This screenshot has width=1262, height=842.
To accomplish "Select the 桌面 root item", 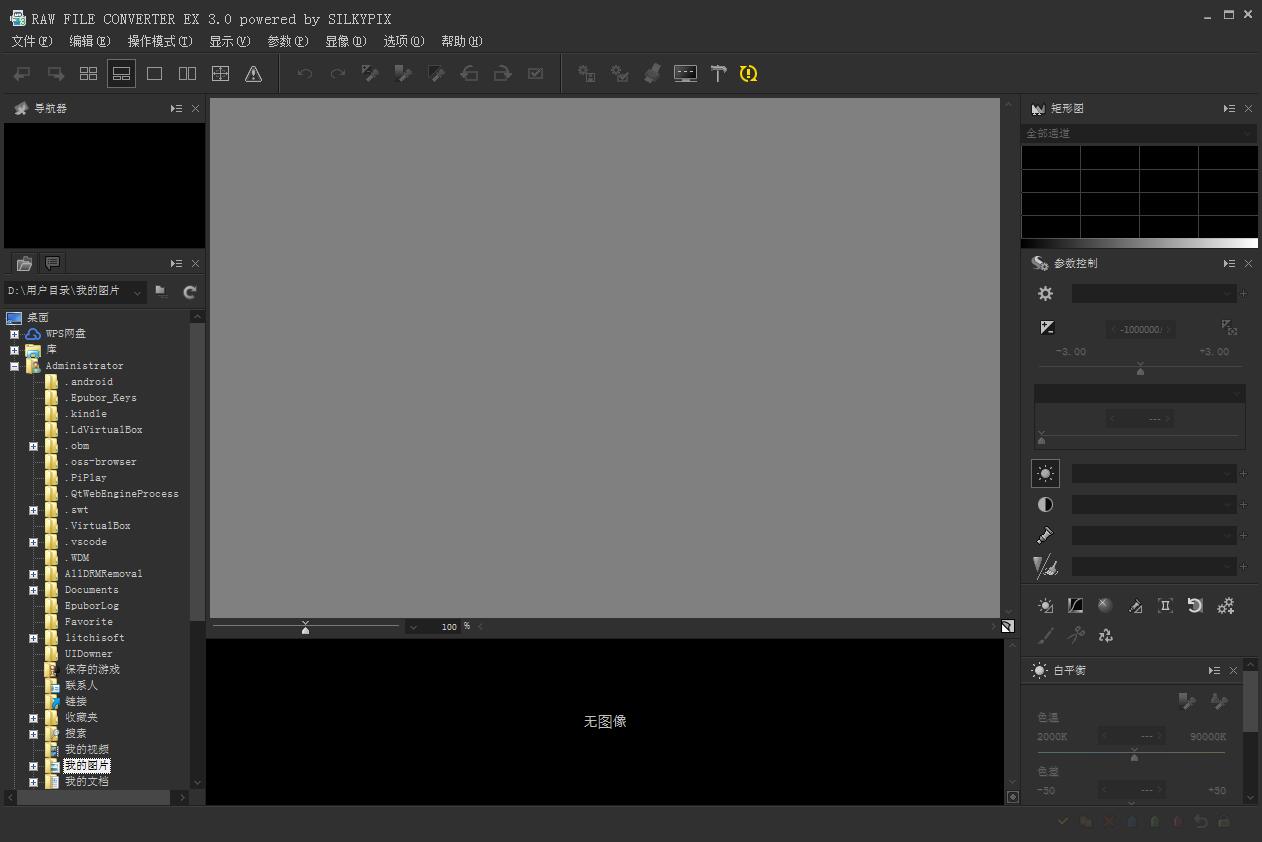I will [38, 318].
